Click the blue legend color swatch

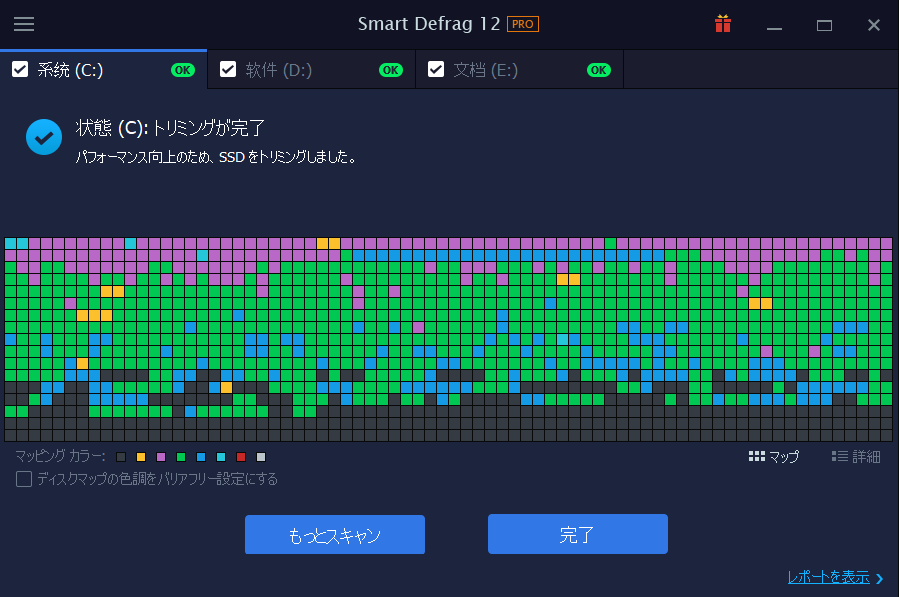(x=201, y=457)
